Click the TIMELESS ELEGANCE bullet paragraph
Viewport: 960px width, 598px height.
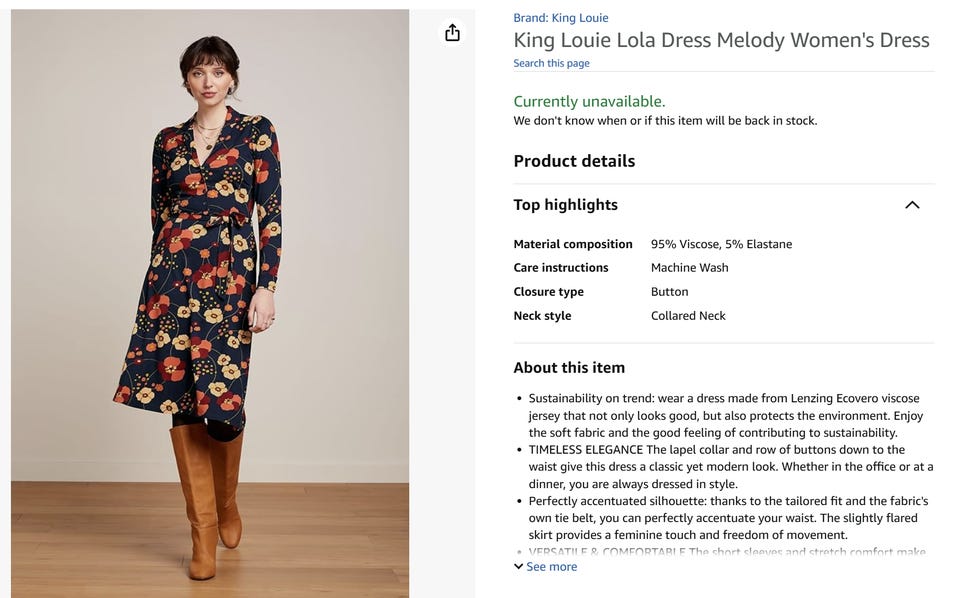(x=730, y=467)
